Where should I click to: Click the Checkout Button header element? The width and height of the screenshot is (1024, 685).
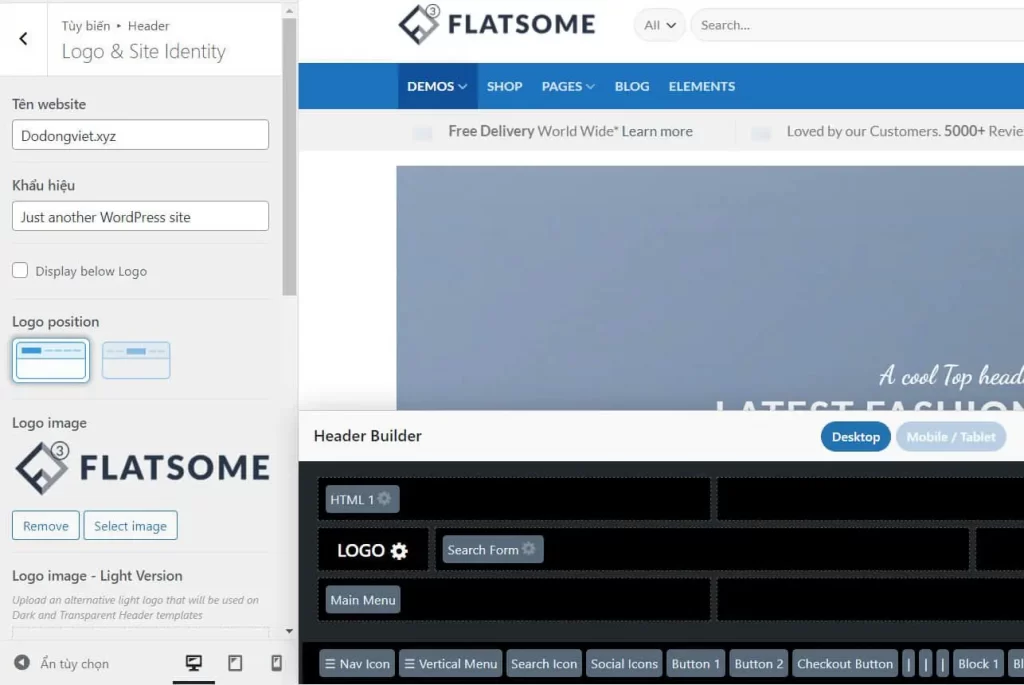pos(845,663)
